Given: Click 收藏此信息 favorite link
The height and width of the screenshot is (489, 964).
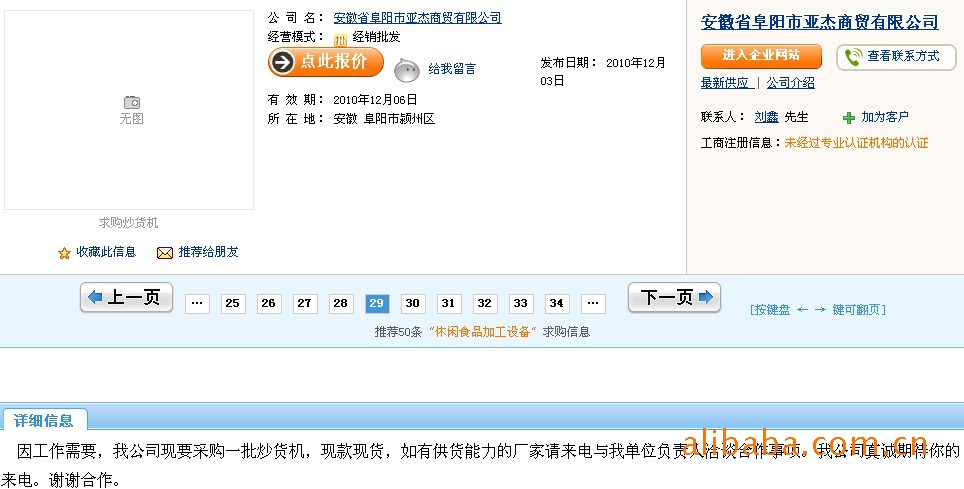Looking at the screenshot, I should pyautogui.click(x=106, y=252).
